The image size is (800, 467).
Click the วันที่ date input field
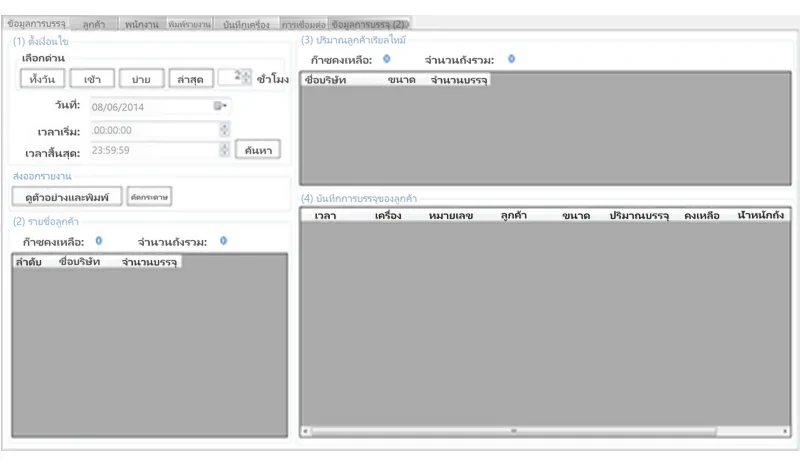pyautogui.click(x=152, y=107)
